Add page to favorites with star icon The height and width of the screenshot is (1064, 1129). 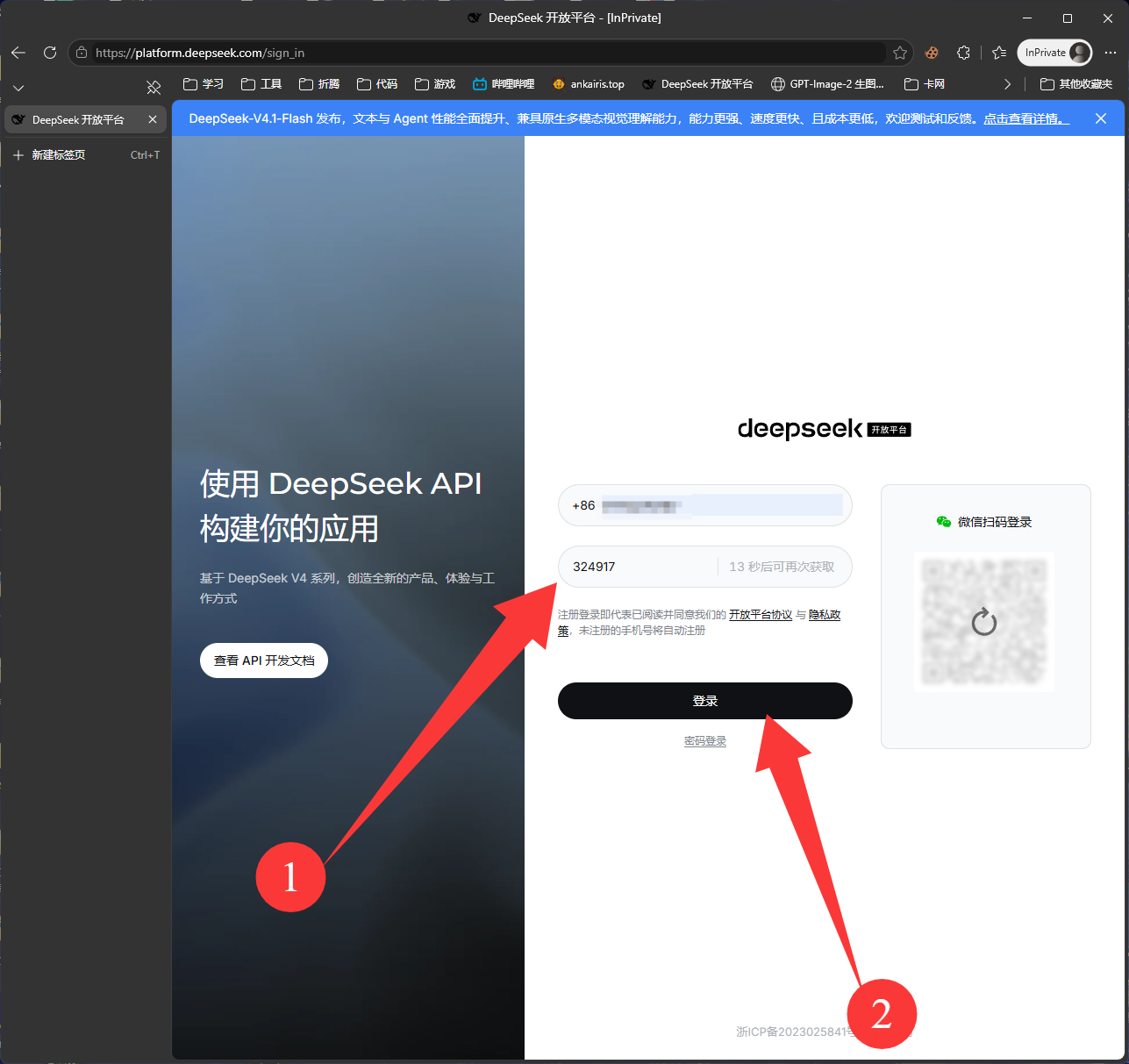[x=900, y=53]
